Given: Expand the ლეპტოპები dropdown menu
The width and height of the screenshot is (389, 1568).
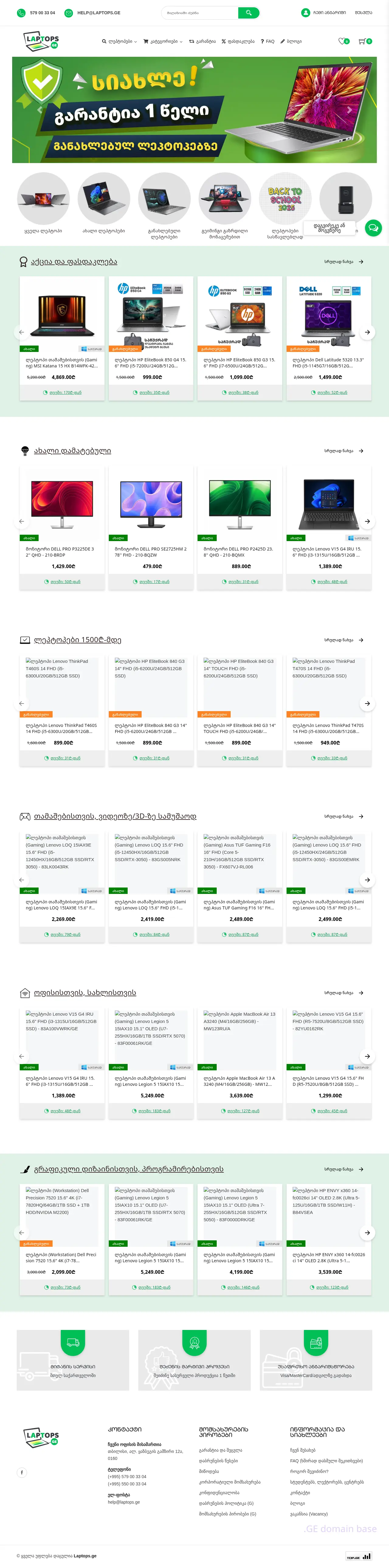Looking at the screenshot, I should 119,41.
